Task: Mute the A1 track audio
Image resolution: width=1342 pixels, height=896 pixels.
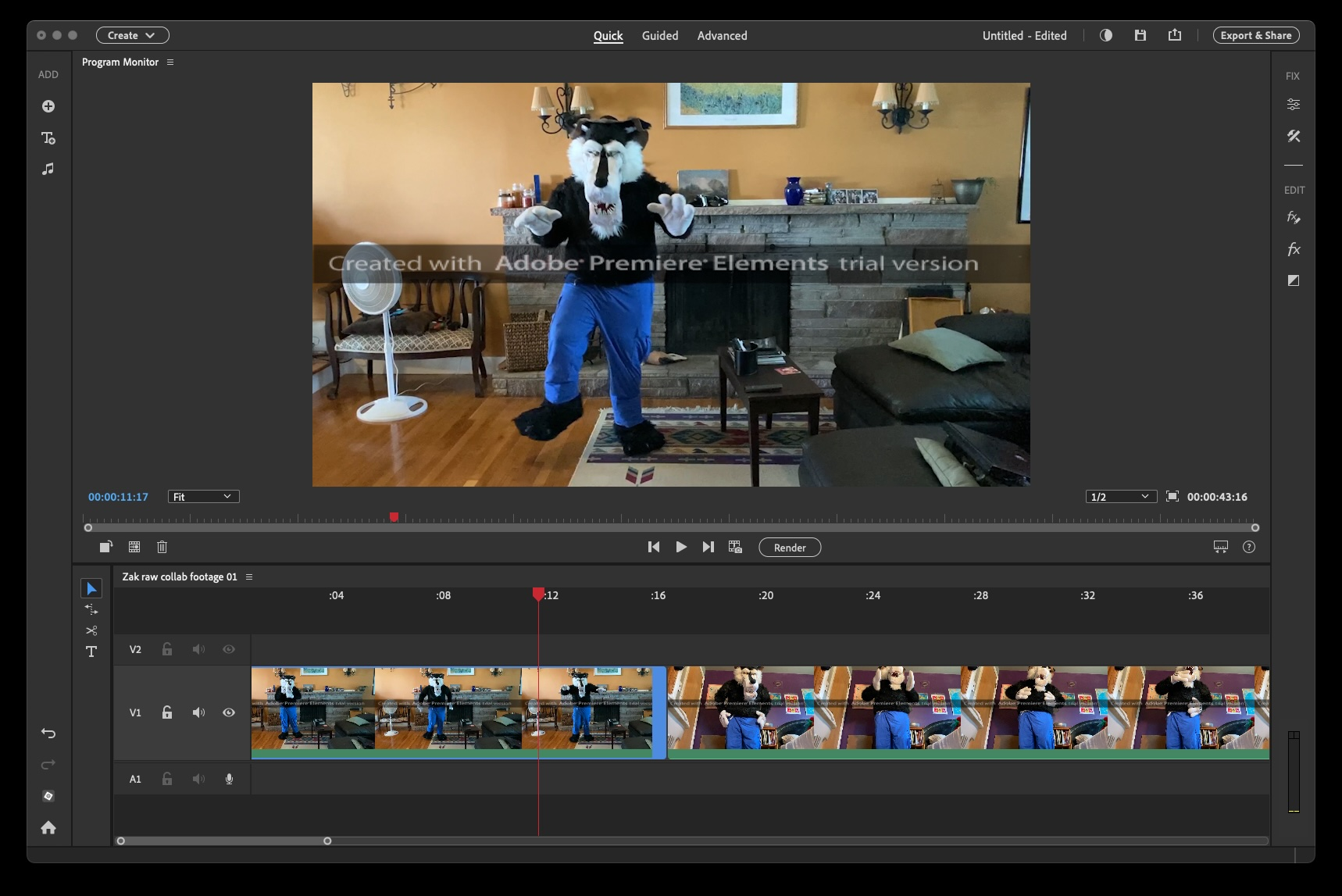Action: (198, 779)
